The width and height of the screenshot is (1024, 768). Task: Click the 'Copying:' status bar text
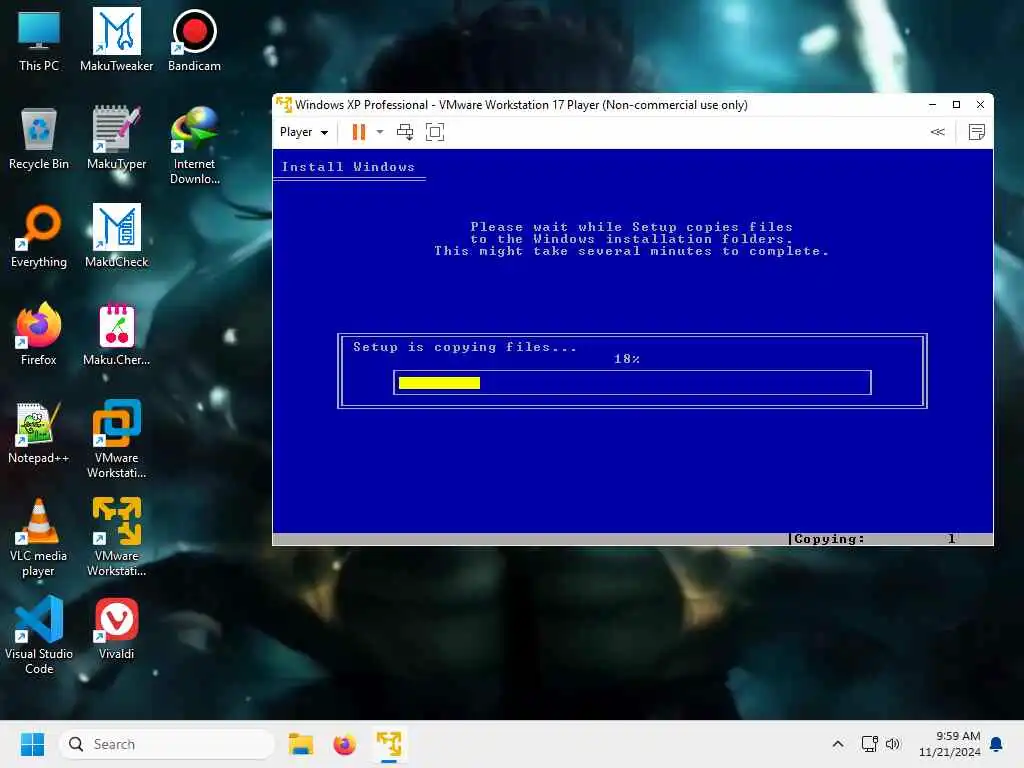tap(829, 539)
